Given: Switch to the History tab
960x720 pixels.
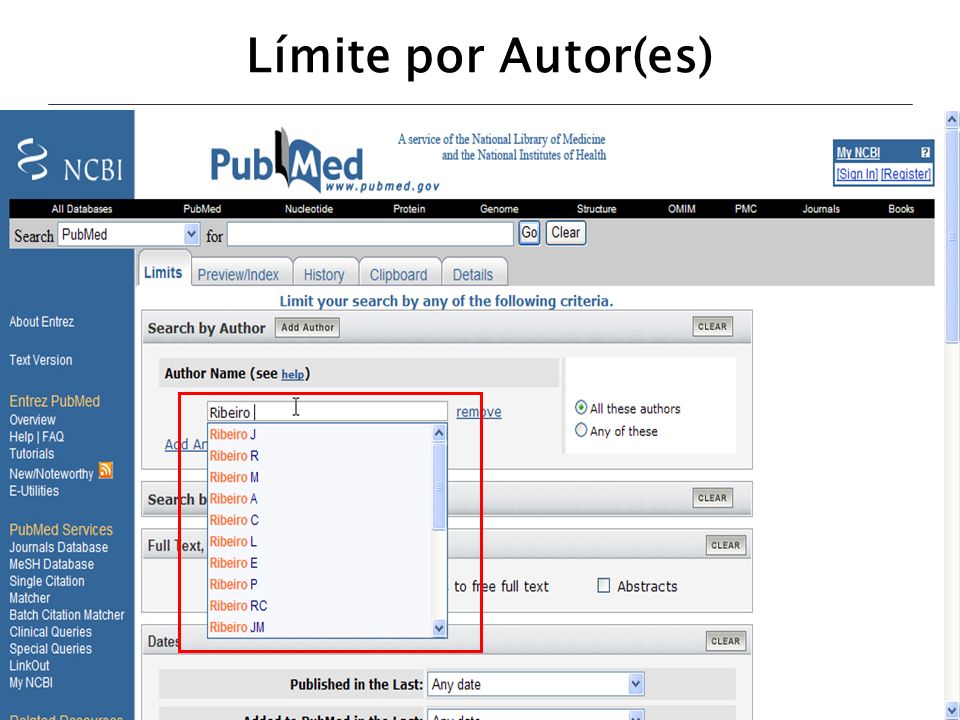Looking at the screenshot, I should (324, 275).
